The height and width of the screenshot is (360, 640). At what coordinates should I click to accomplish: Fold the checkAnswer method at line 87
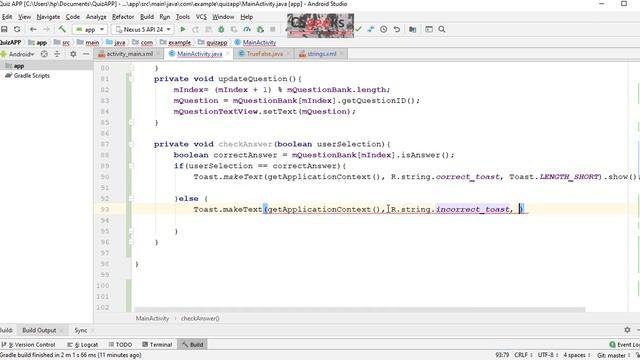(131, 144)
